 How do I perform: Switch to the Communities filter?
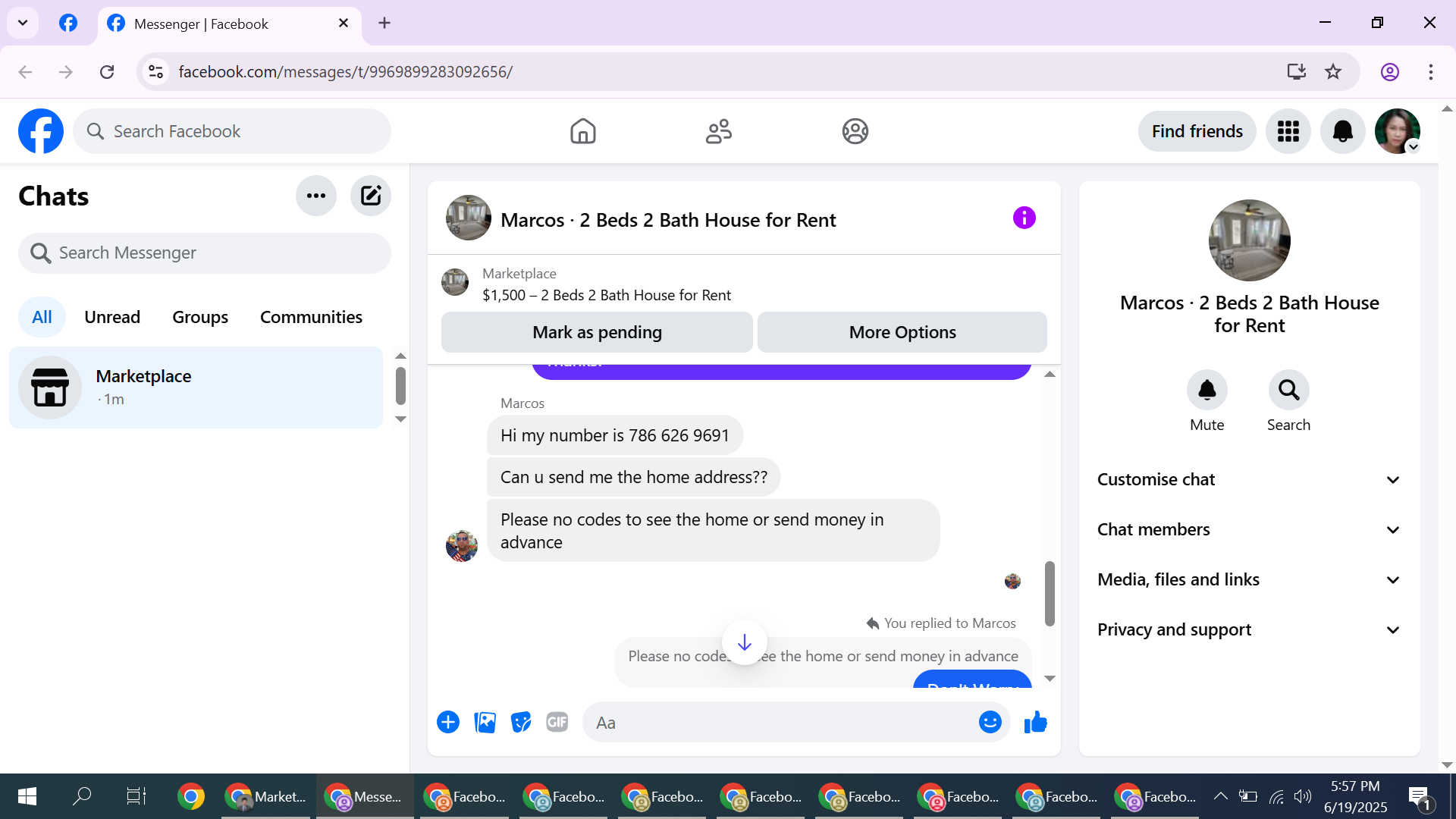click(x=311, y=317)
